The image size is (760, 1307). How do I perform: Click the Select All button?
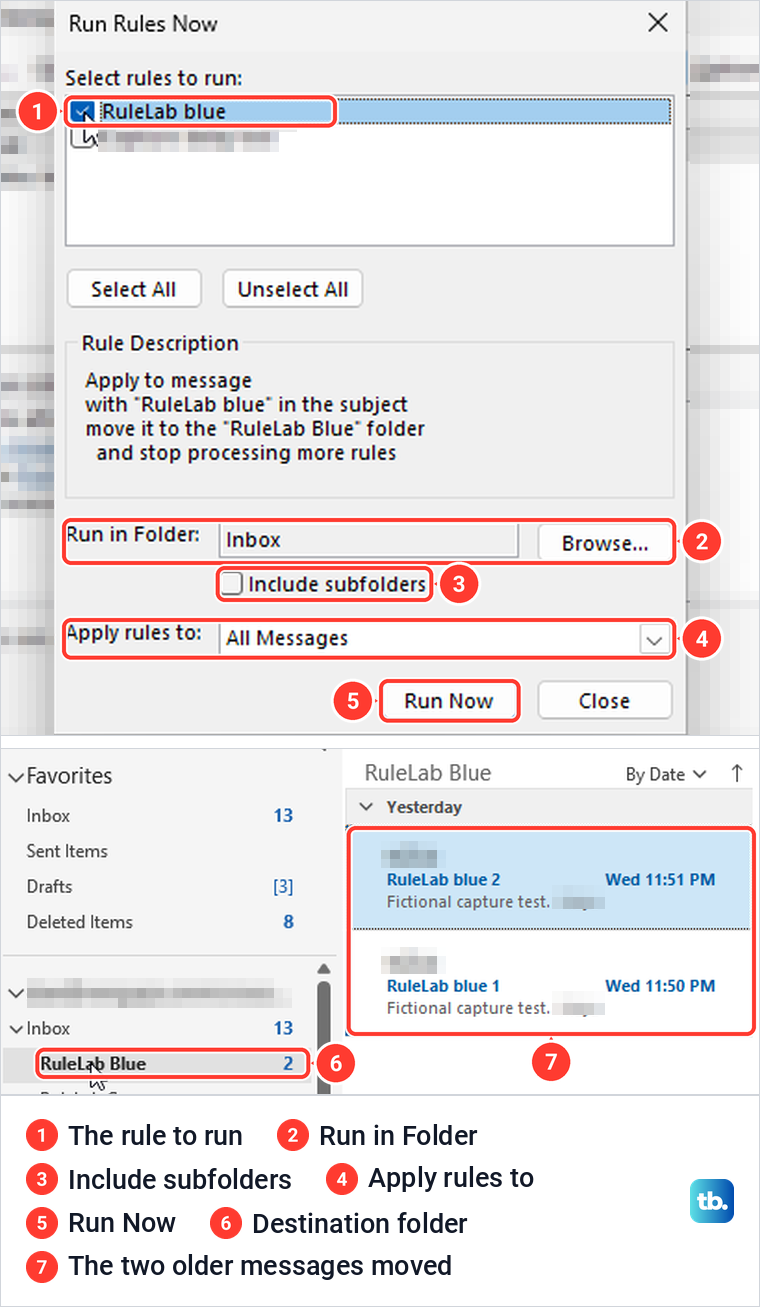click(134, 289)
